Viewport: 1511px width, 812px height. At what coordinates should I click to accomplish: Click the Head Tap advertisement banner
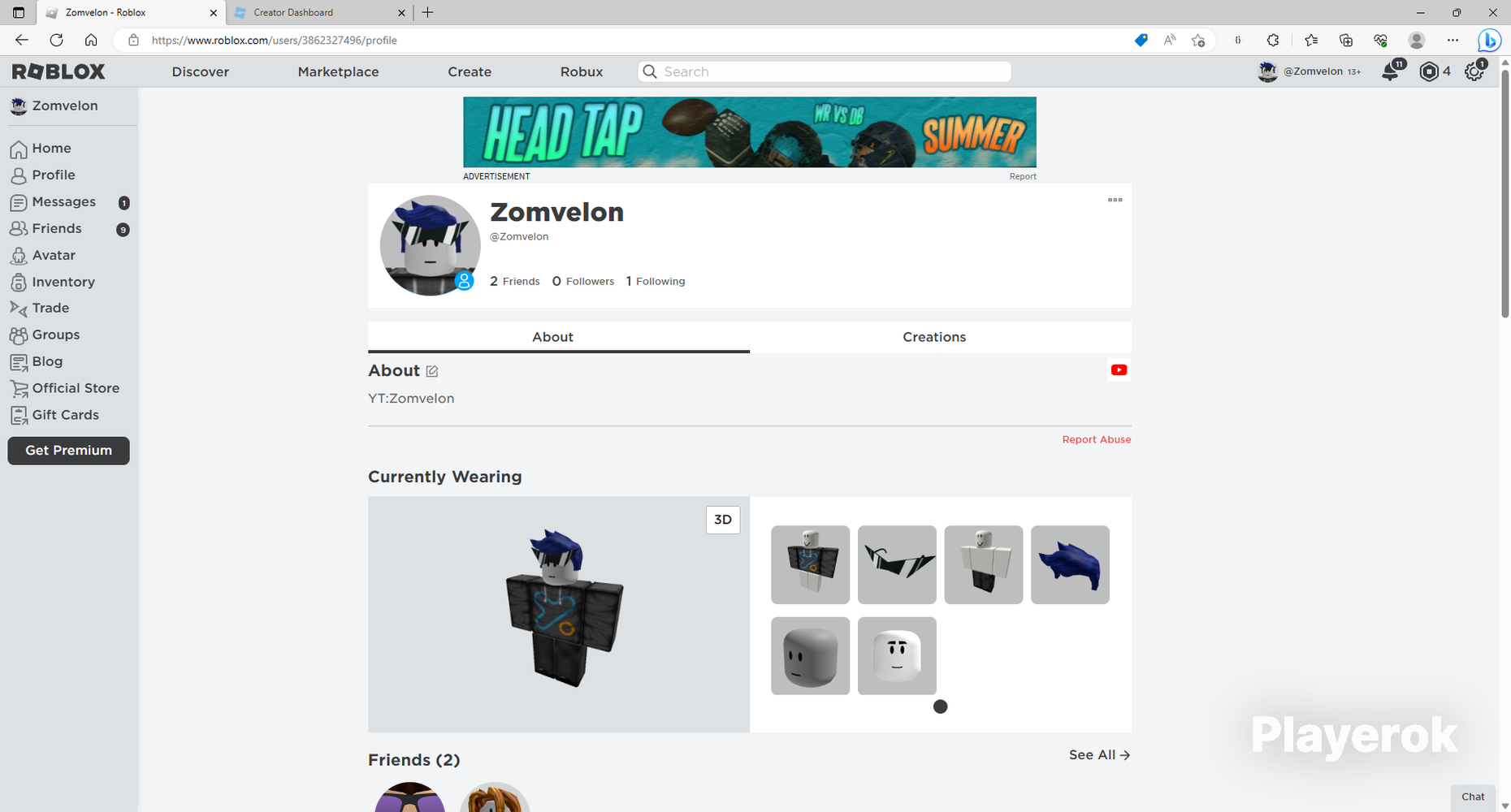click(x=750, y=132)
